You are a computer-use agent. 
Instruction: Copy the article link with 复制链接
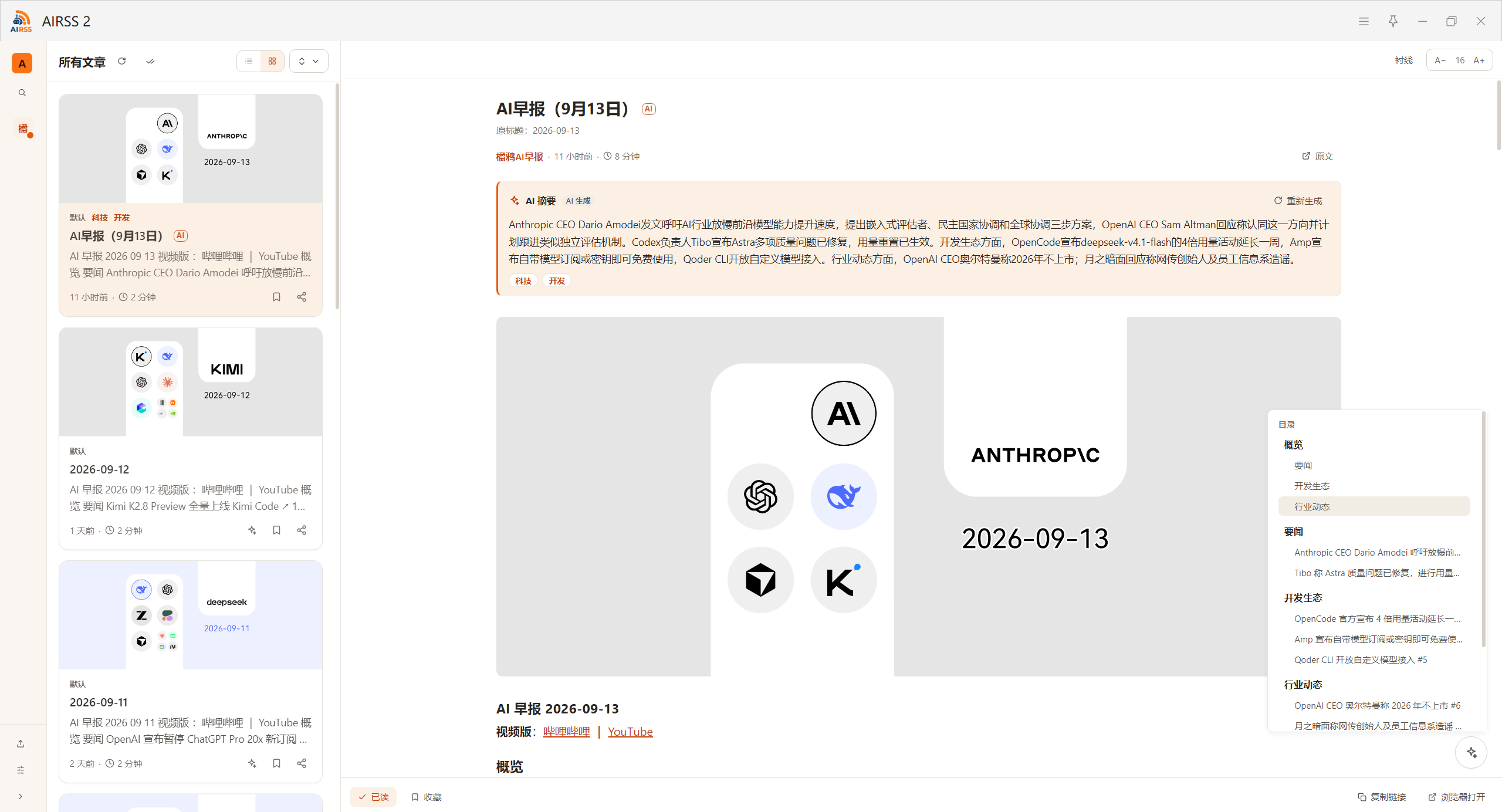tap(1382, 797)
